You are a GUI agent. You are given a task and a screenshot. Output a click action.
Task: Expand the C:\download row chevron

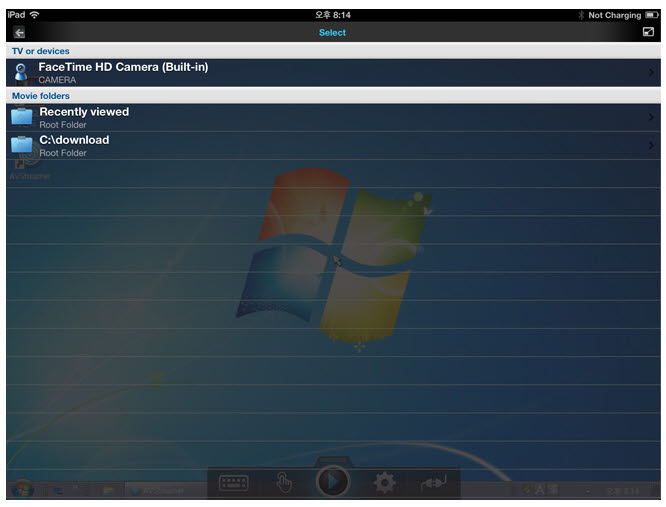coord(651,146)
